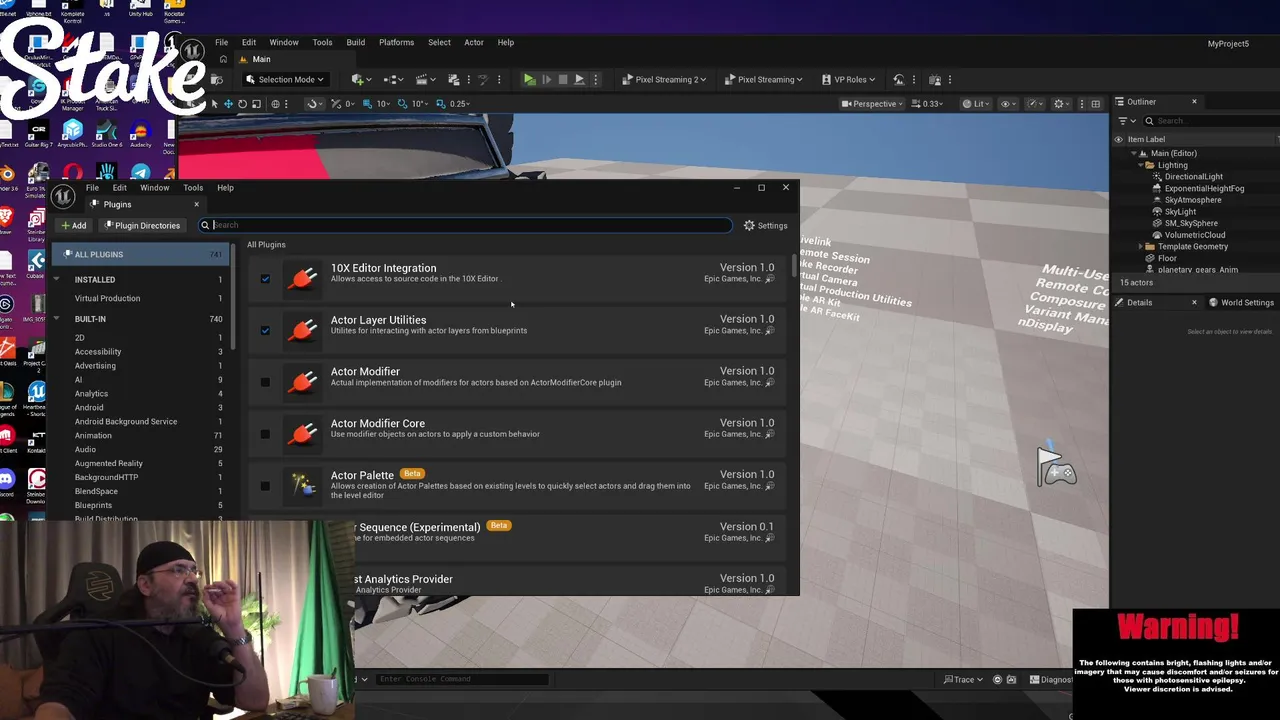Open viewport settings gear dropdown
1280x720 pixels.
coord(1059,104)
